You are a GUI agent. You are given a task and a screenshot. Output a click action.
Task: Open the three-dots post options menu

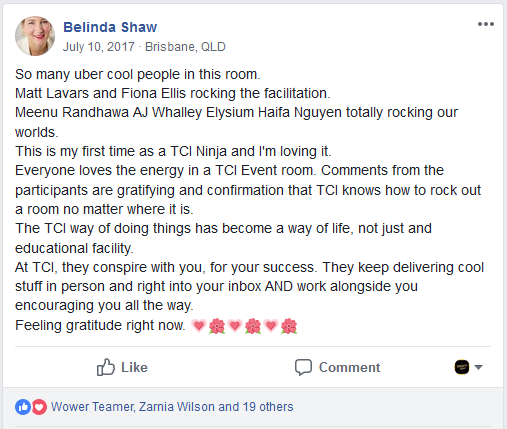(486, 24)
